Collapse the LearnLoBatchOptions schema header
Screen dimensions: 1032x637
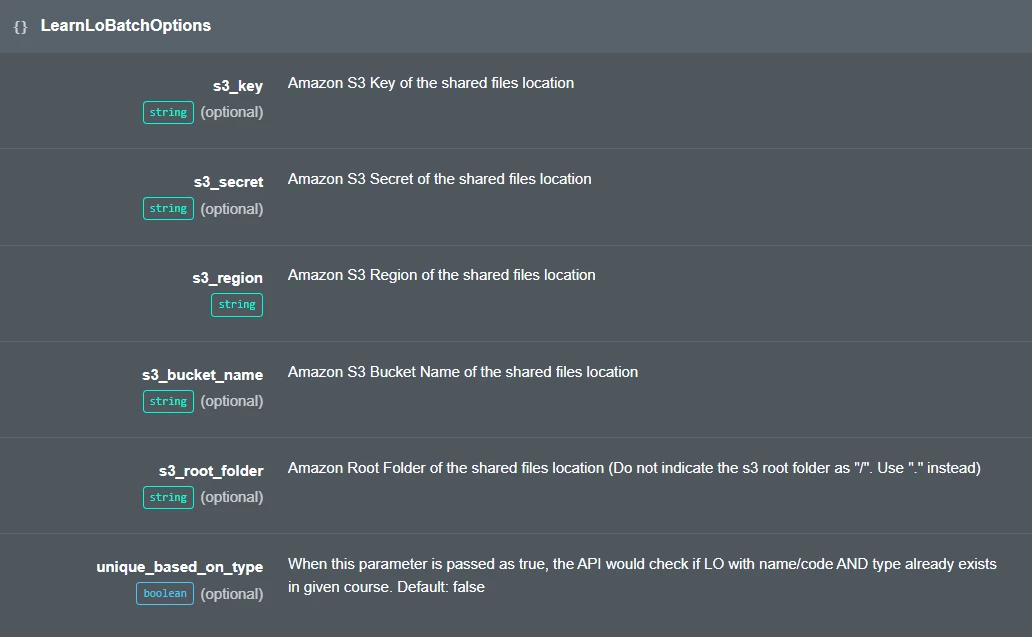(125, 26)
